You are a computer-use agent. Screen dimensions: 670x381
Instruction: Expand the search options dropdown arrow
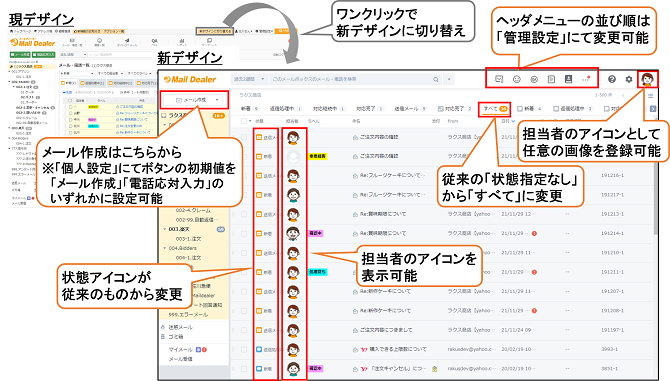449,79
